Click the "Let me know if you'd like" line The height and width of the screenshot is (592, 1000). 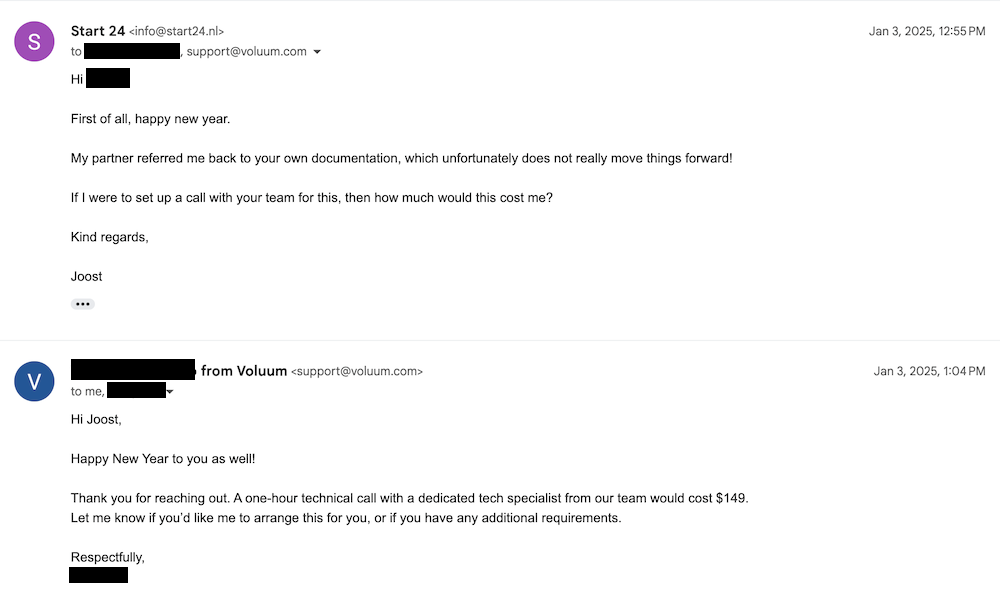point(346,518)
